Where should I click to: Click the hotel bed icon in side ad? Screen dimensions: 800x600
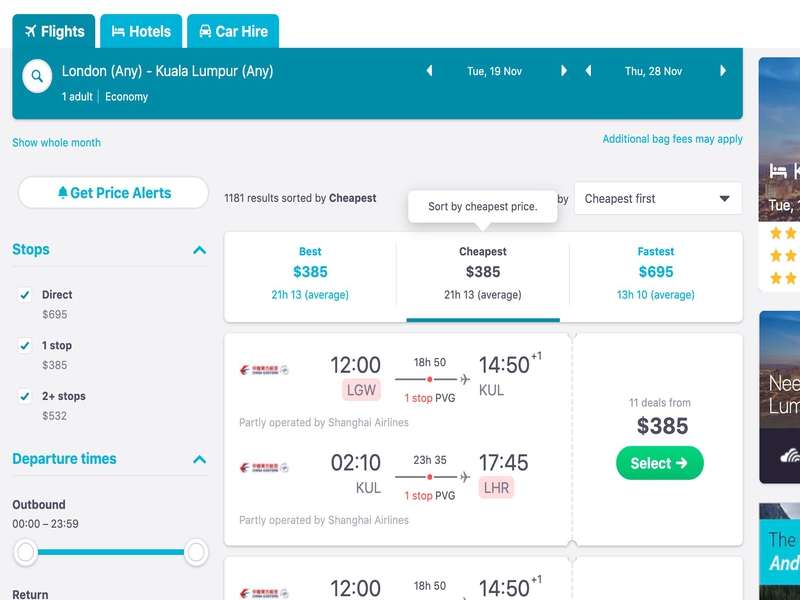tap(778, 171)
